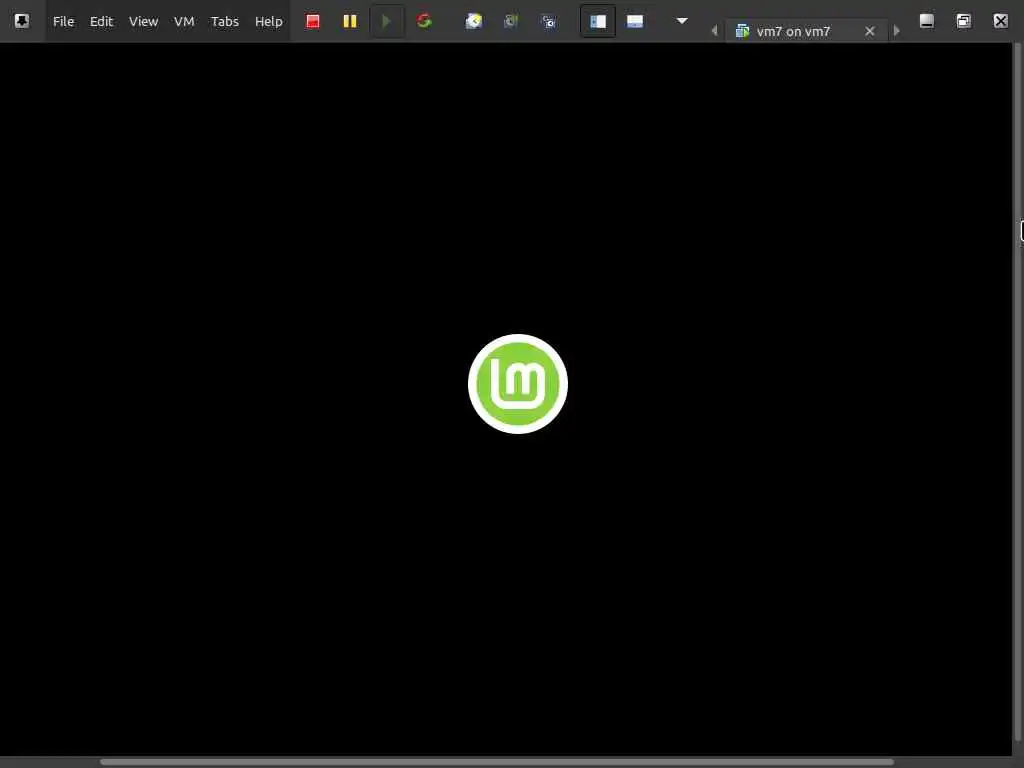Screen dimensions: 1024x768
Task: Click the green play power-on icon
Action: point(387,22)
